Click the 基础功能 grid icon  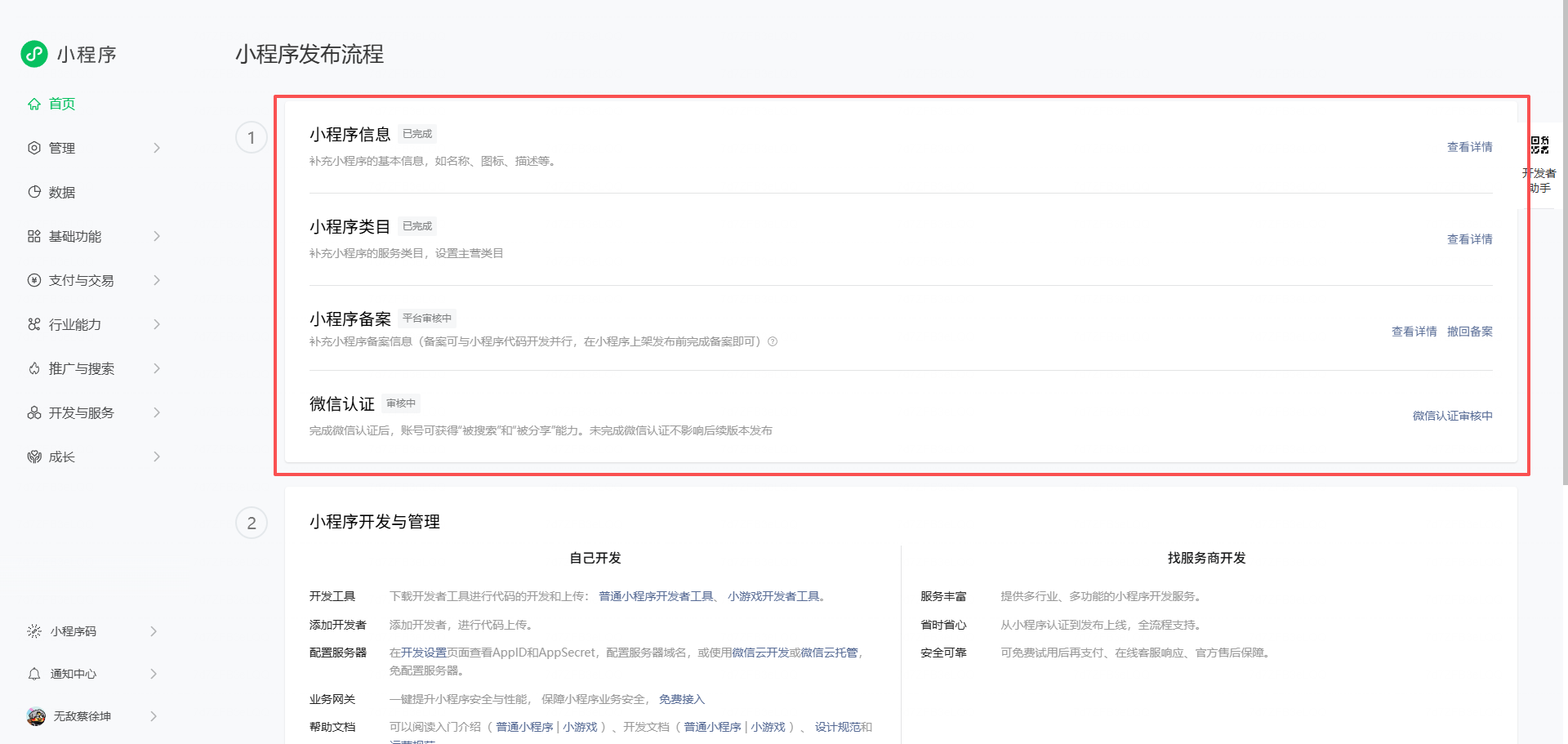[34, 236]
